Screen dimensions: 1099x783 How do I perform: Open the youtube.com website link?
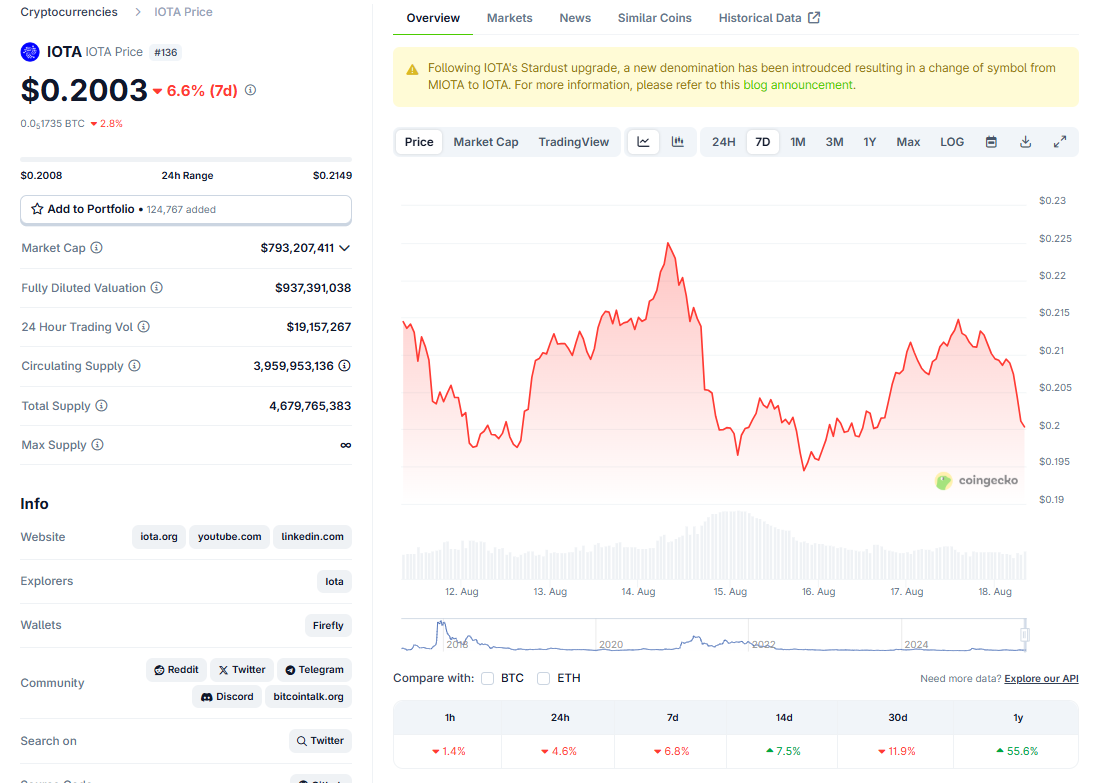[229, 537]
